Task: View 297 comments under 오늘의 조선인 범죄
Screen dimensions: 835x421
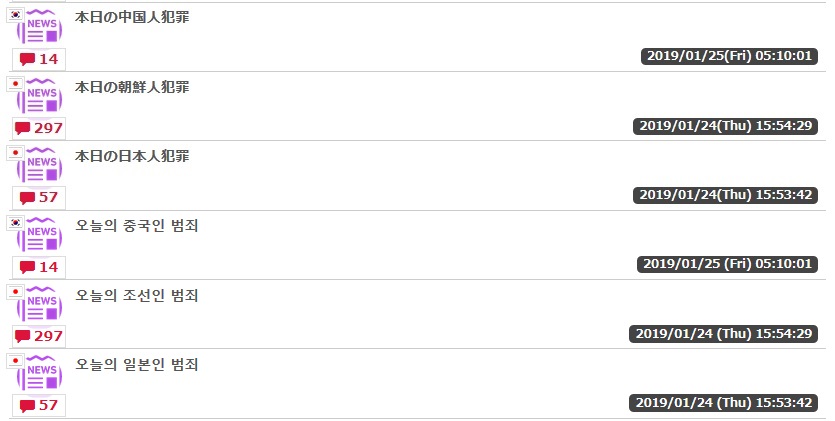Action: (39, 336)
